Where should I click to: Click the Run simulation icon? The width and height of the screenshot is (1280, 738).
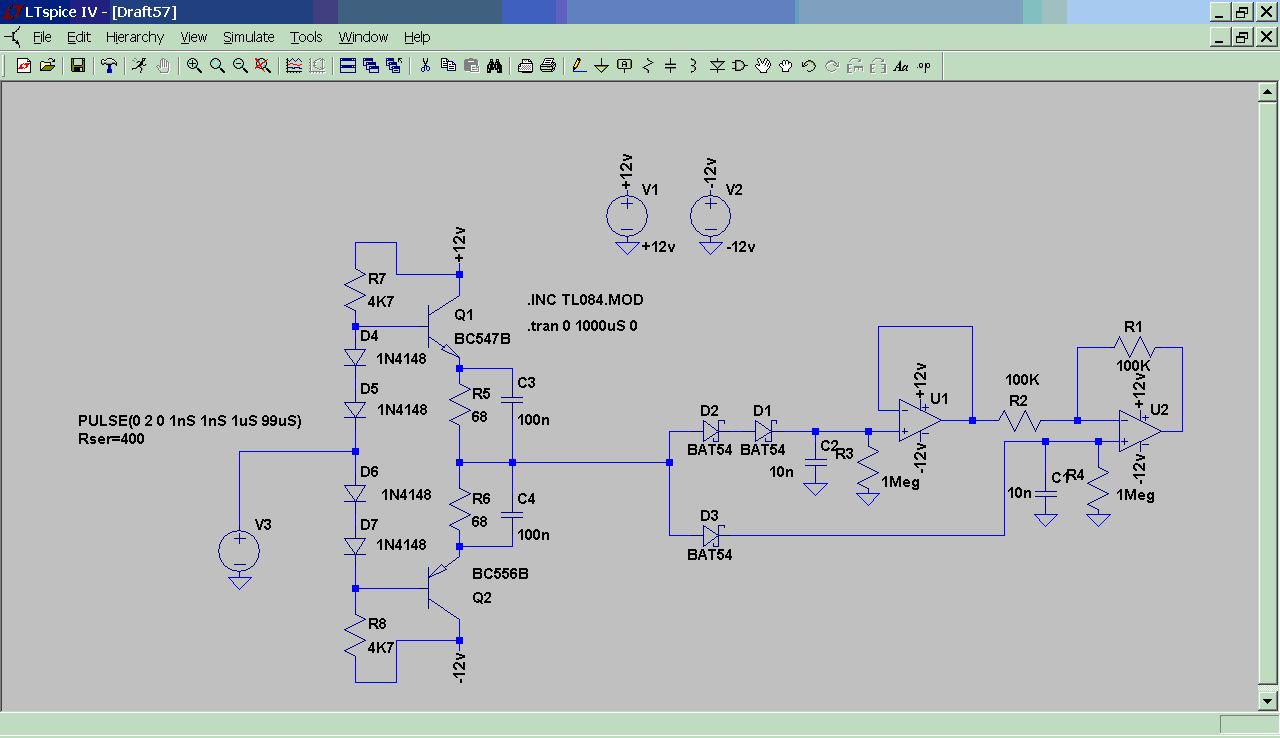(x=139, y=66)
